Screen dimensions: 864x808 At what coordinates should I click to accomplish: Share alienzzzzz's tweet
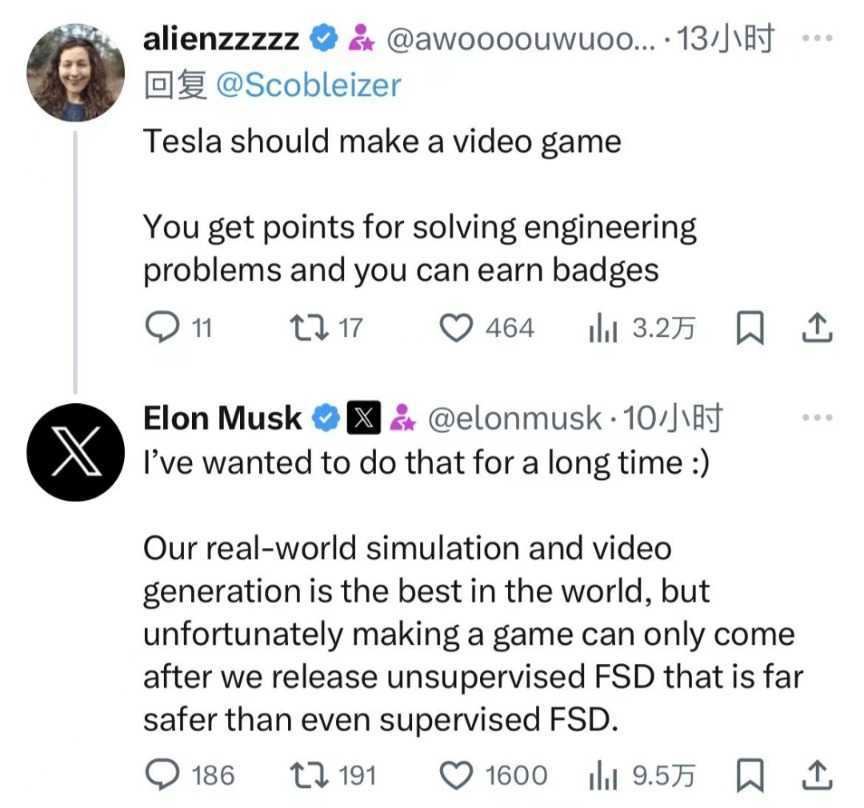point(817,327)
